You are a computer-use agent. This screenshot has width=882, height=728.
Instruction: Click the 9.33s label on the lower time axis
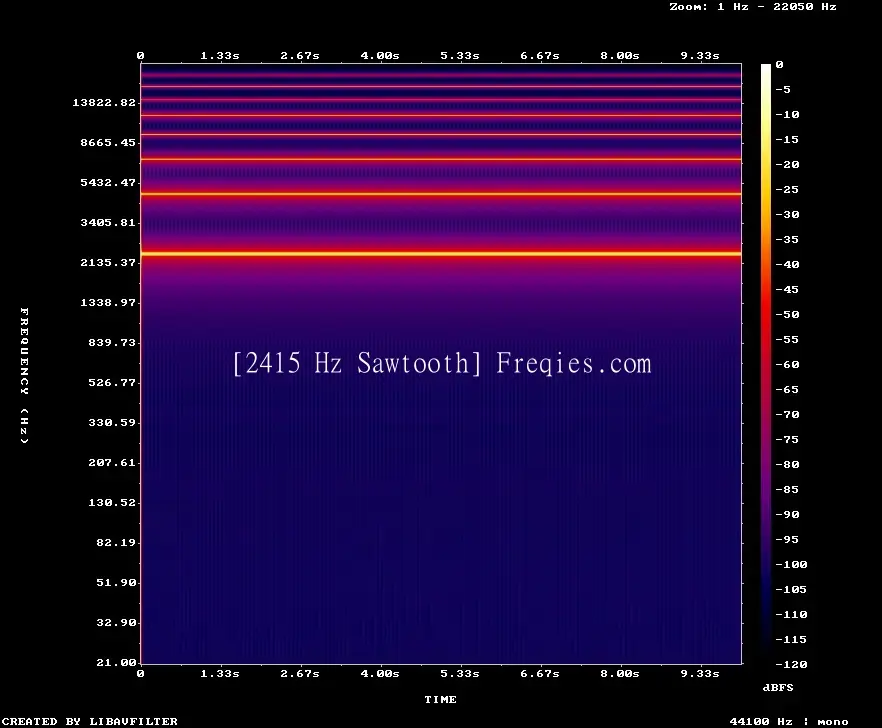[700, 673]
